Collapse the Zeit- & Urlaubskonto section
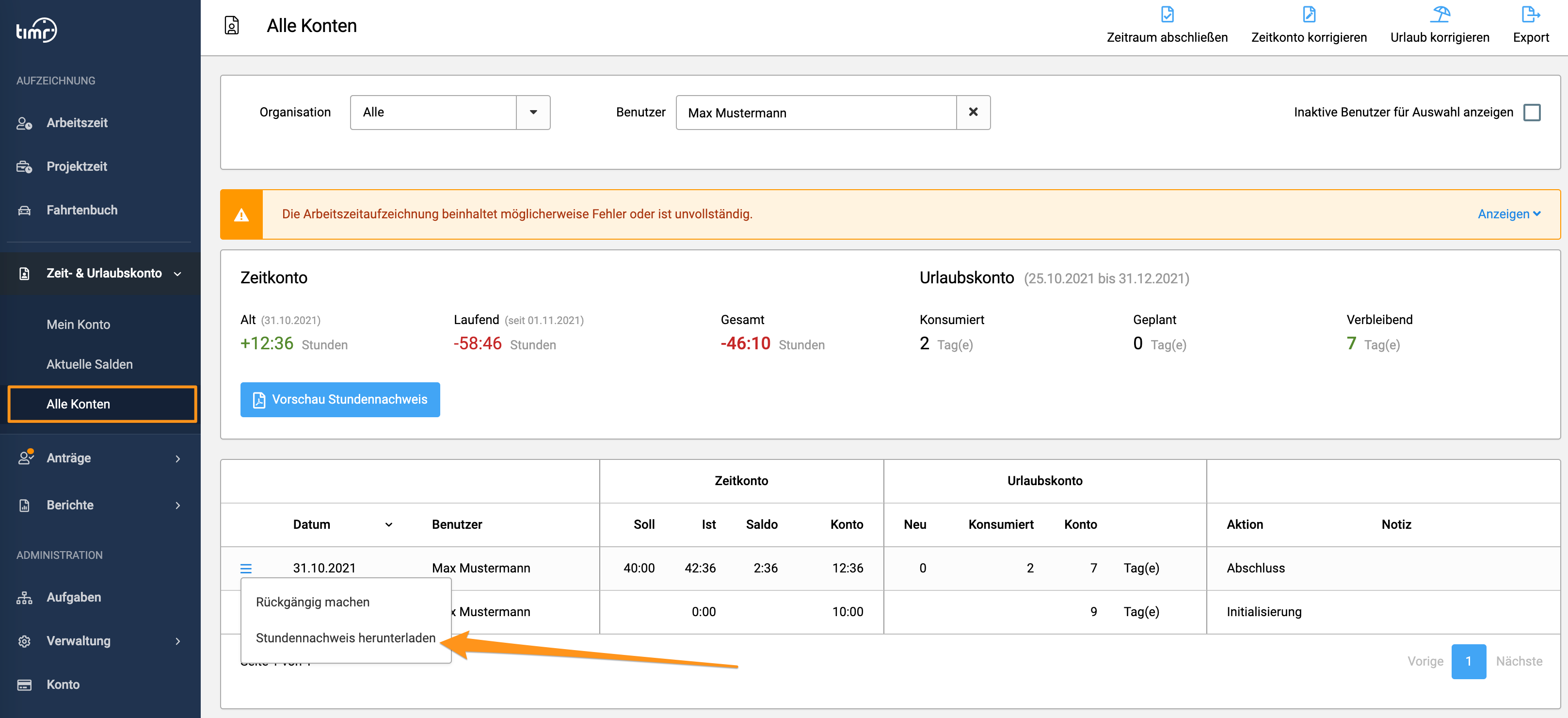The width and height of the screenshot is (1568, 718). point(178,274)
